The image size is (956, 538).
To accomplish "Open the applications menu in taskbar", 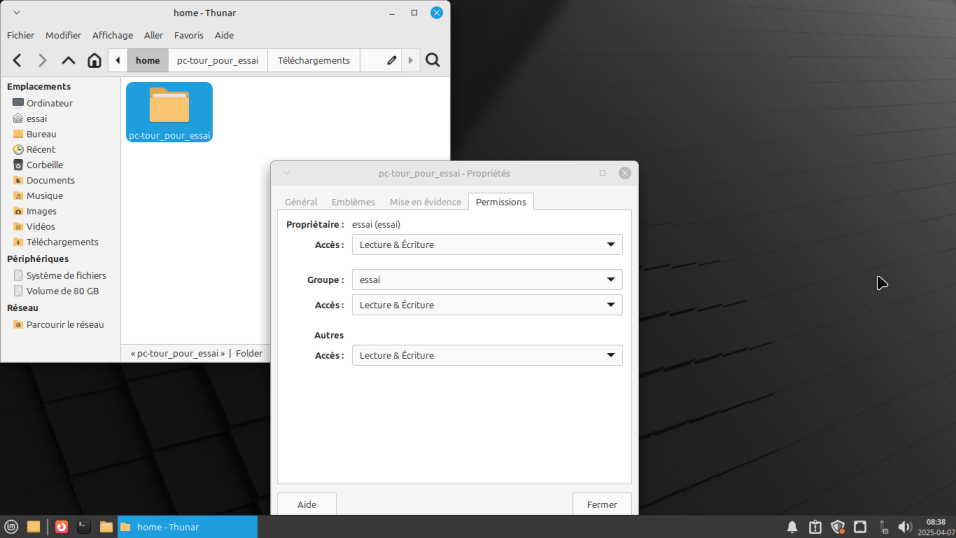I will pos(11,527).
